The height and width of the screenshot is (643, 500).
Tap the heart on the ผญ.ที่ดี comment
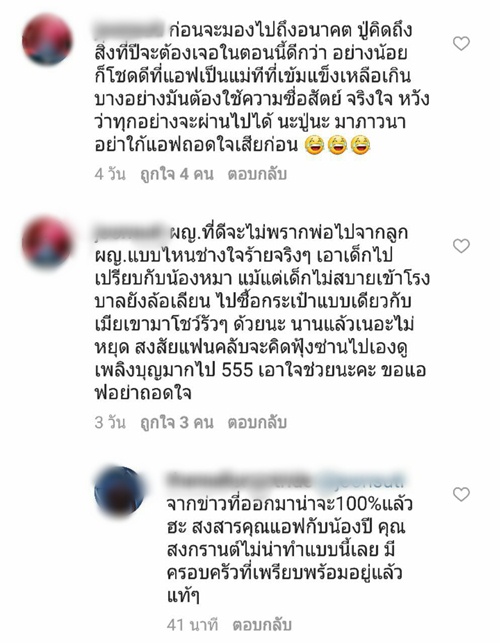click(x=461, y=246)
